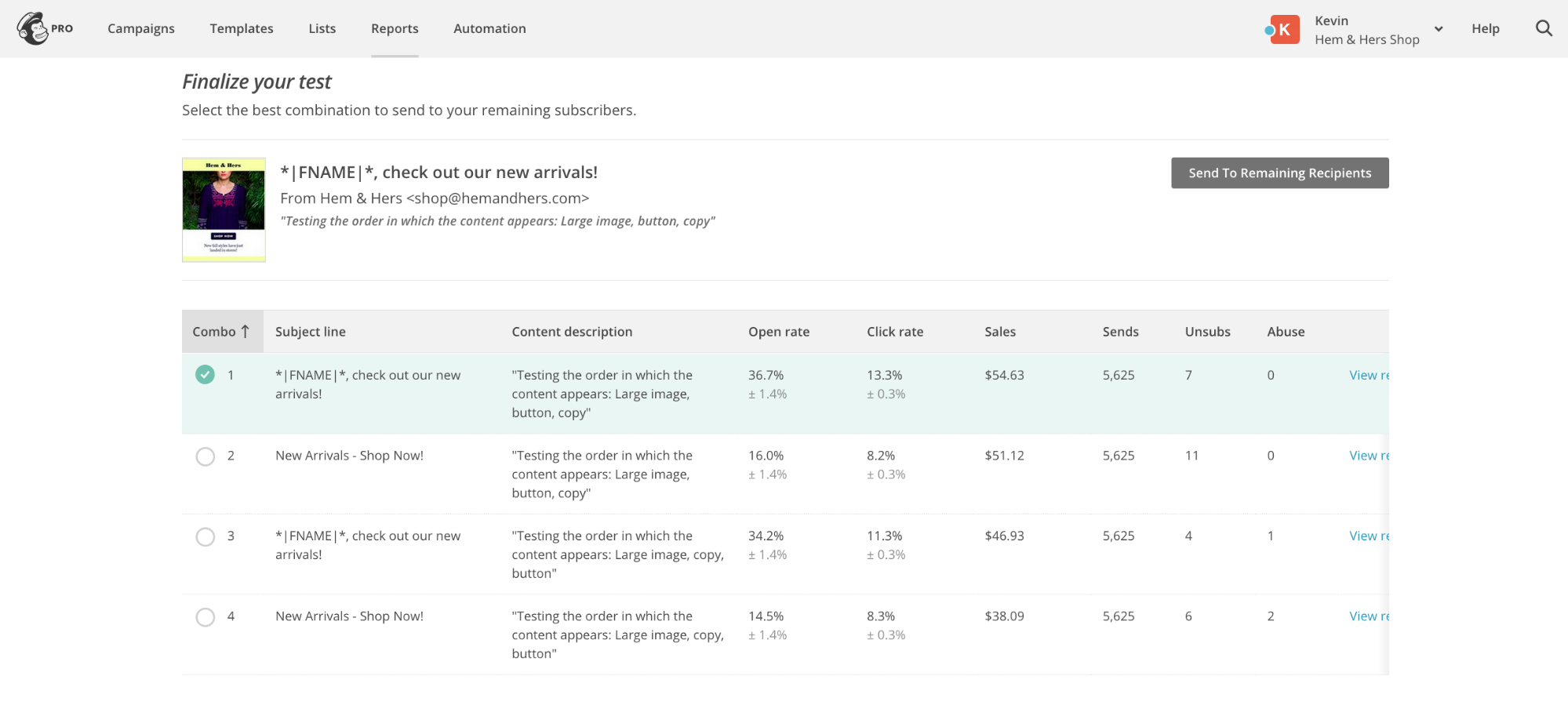This screenshot has width=1568, height=705.
Task: Open the Campaigns menu
Action: coord(141,28)
